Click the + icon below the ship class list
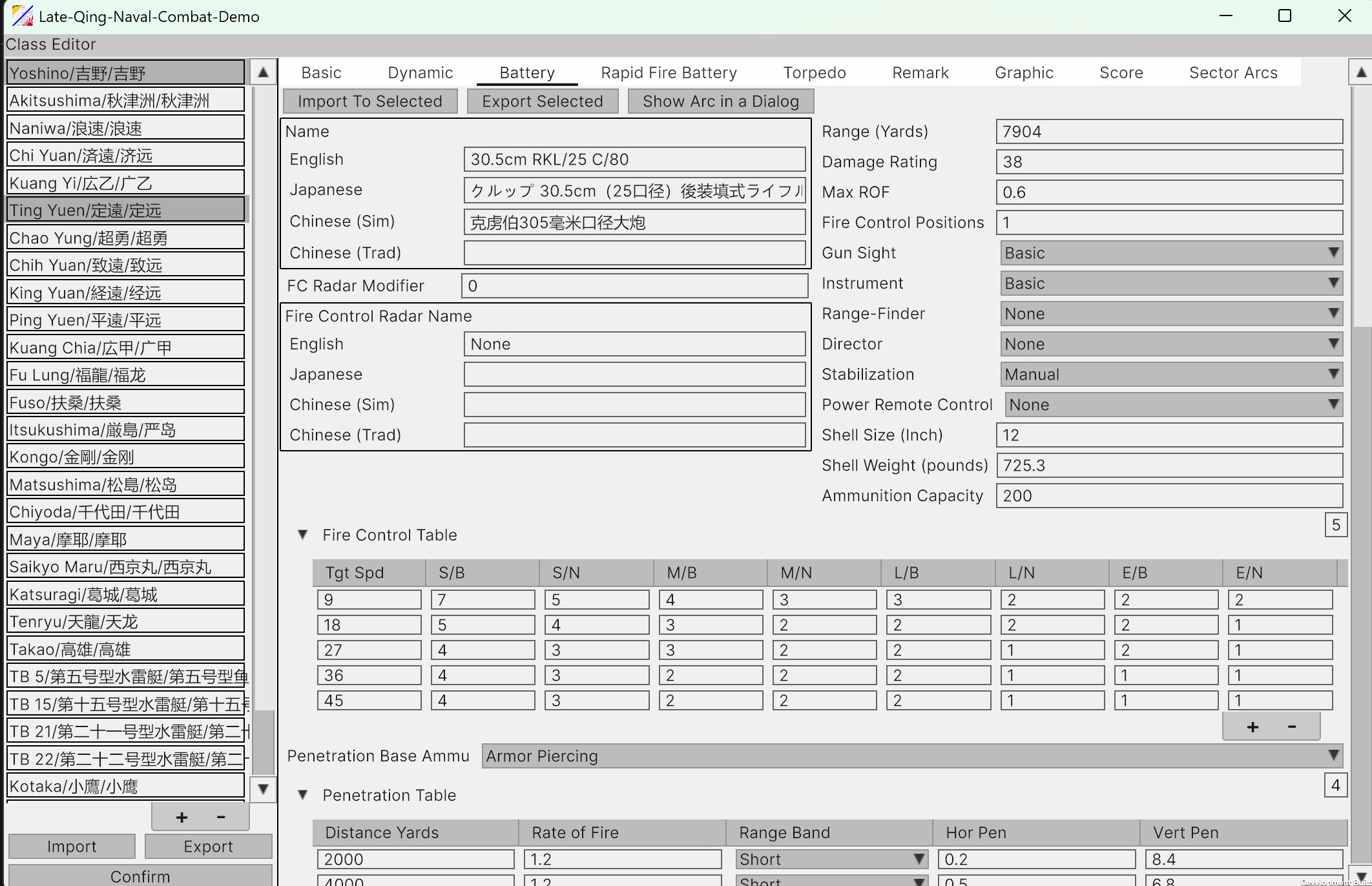The width and height of the screenshot is (1372, 886). [x=182, y=816]
